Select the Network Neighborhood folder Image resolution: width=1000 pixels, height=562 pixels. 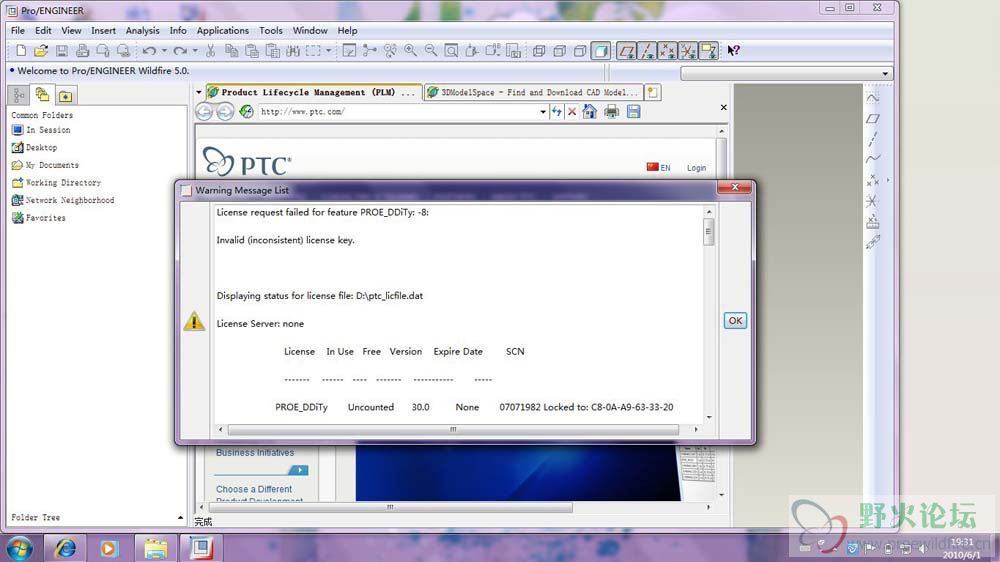(63, 200)
